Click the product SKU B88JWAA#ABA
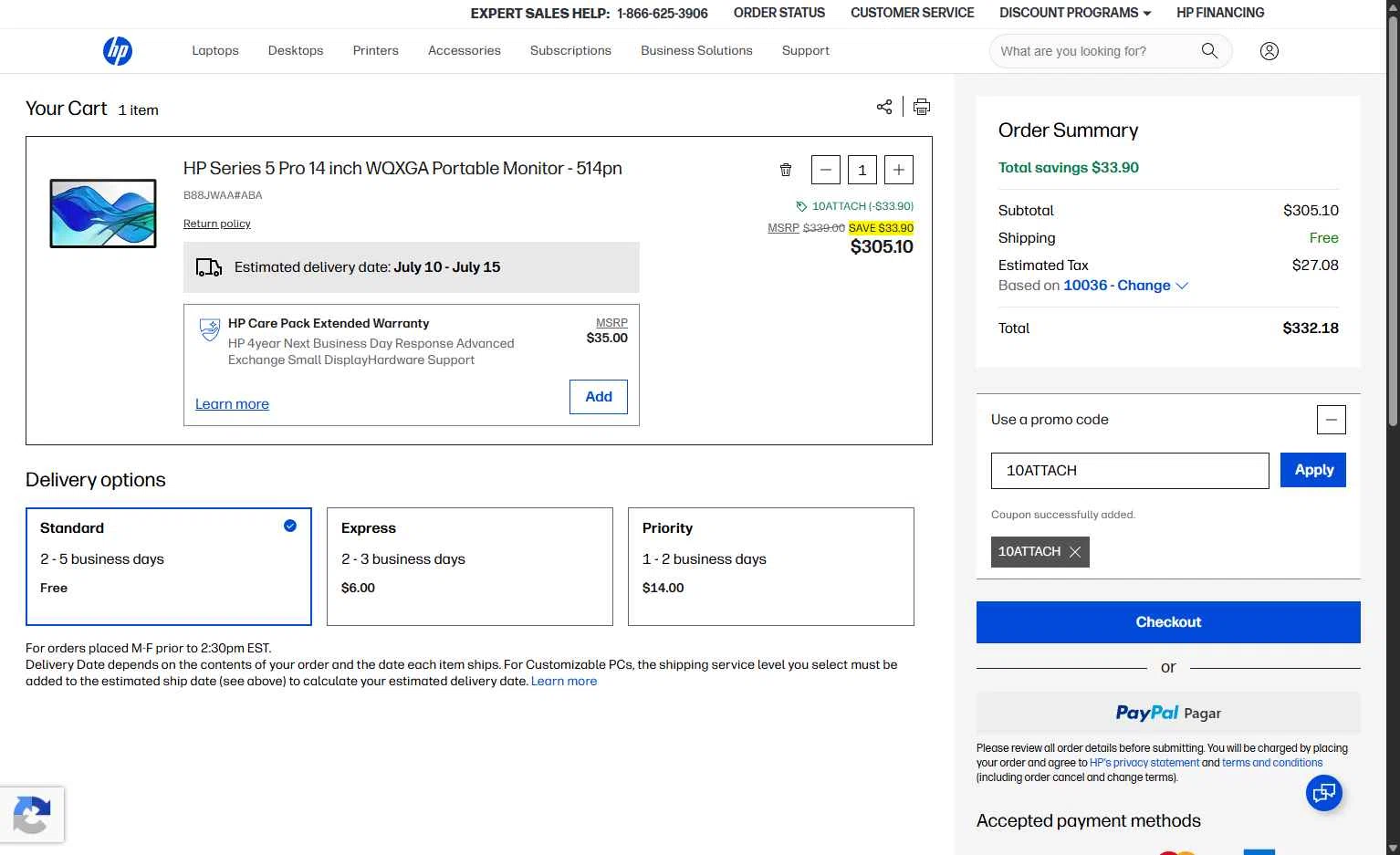Image resolution: width=1400 pixels, height=855 pixels. point(223,195)
